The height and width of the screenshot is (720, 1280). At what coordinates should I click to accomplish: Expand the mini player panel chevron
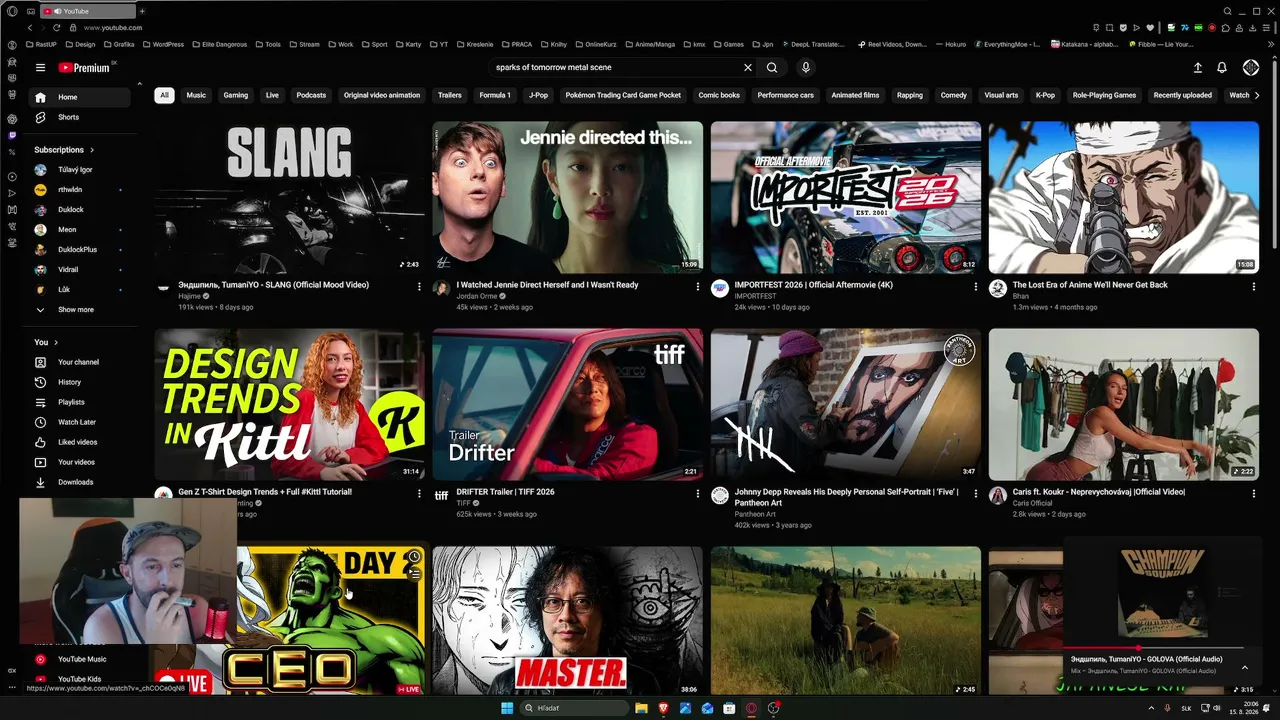1244,667
